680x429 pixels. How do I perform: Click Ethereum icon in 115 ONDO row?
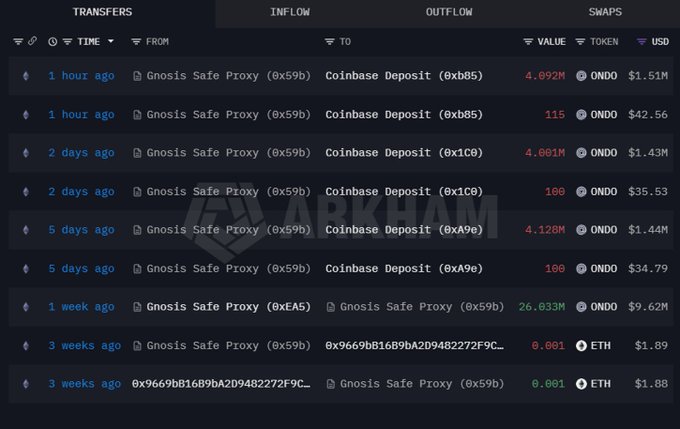(26, 115)
